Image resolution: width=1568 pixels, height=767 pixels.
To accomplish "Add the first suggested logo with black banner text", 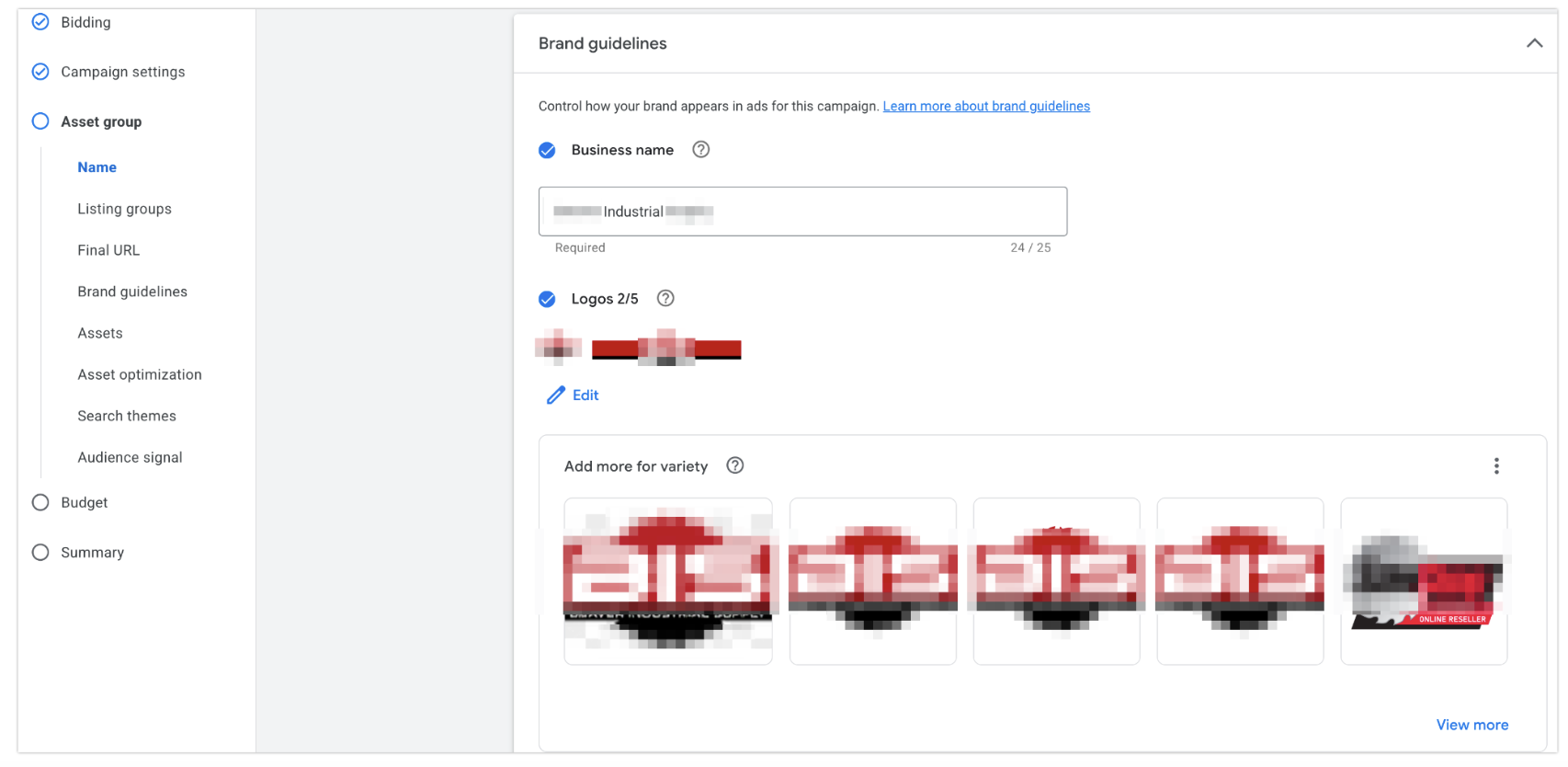I will [x=668, y=581].
